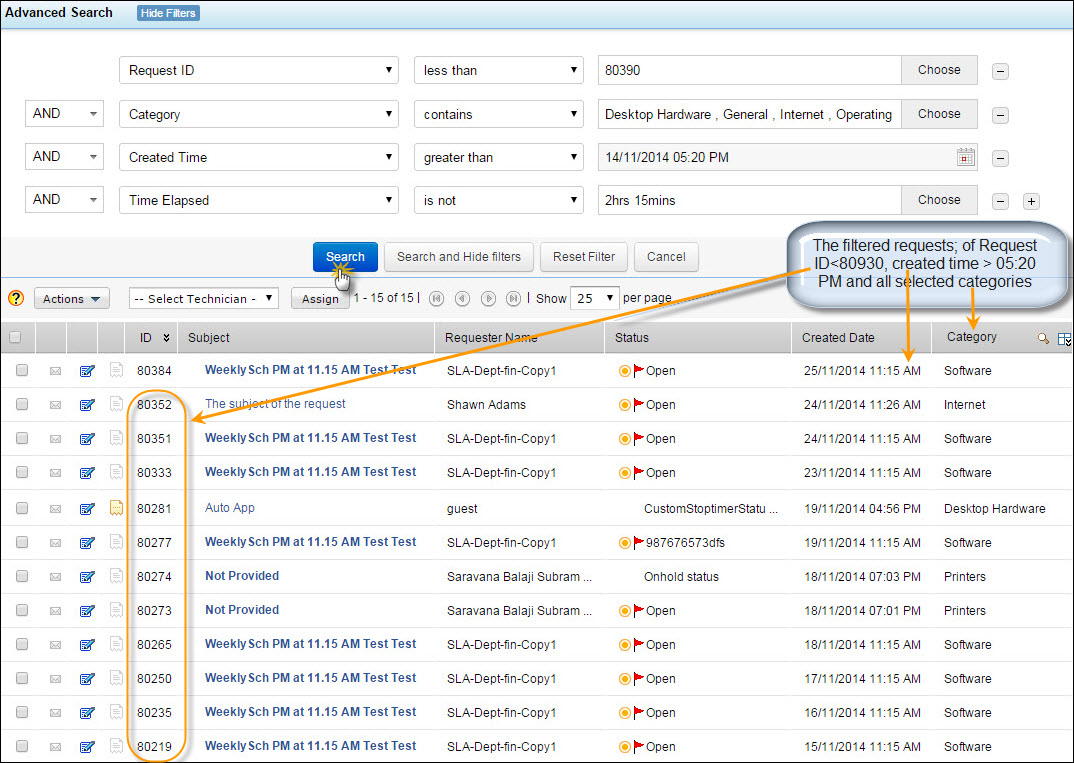Viewport: 1074px width, 763px height.
Task: Open 'The subject of the request' link
Action: tap(275, 404)
